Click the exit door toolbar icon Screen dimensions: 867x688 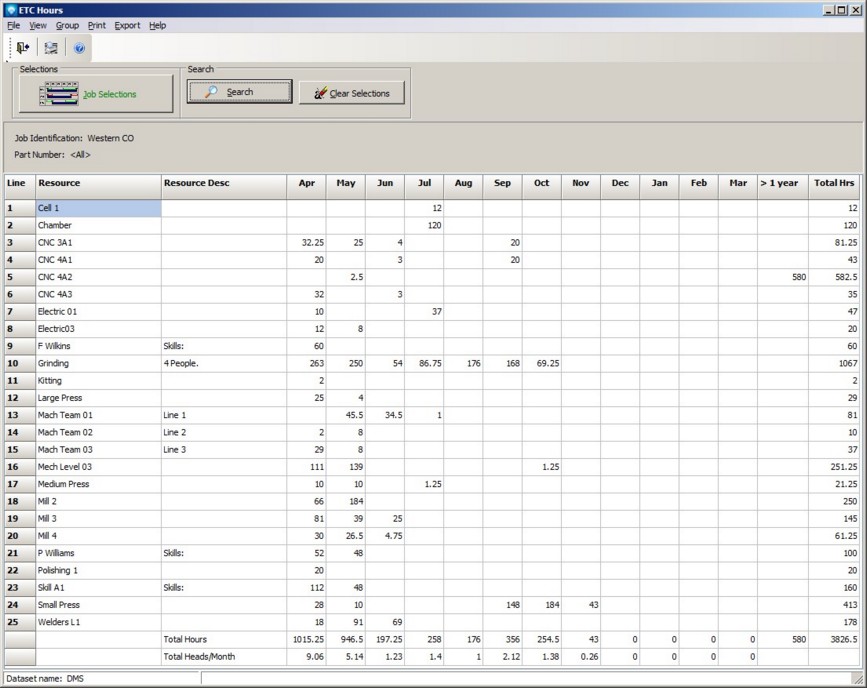pos(23,47)
